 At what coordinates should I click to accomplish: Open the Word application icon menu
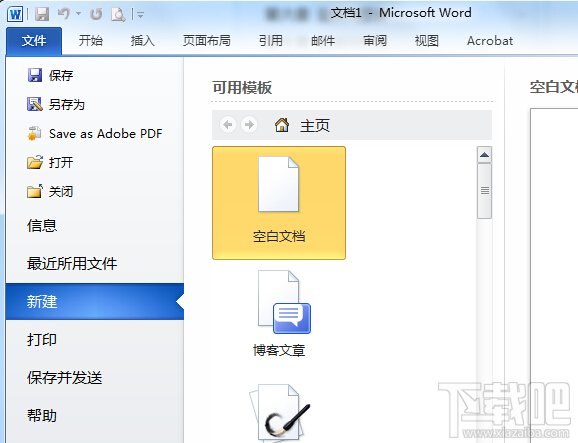[x=15, y=14]
